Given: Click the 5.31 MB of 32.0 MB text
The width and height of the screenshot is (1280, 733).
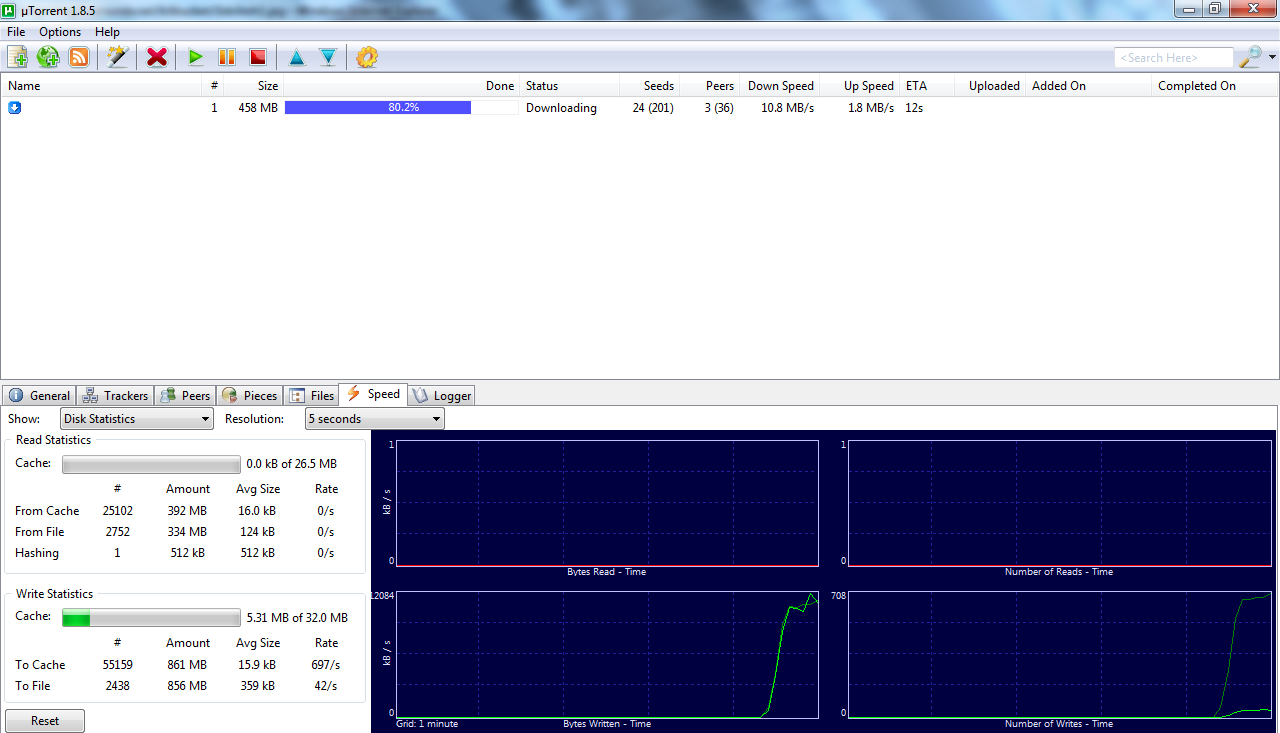Looking at the screenshot, I should click(297, 618).
